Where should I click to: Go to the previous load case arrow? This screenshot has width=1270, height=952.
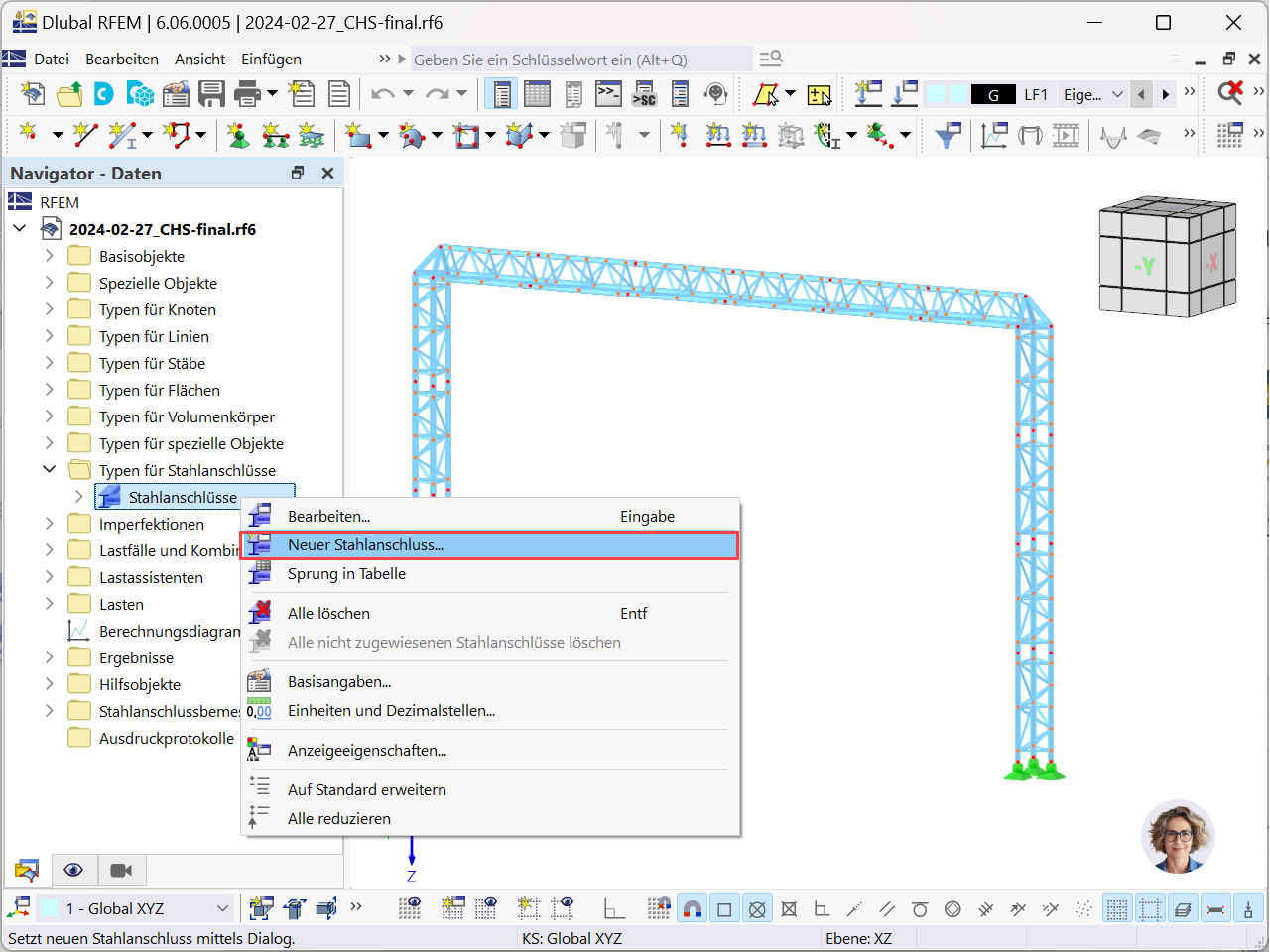pos(1142,94)
